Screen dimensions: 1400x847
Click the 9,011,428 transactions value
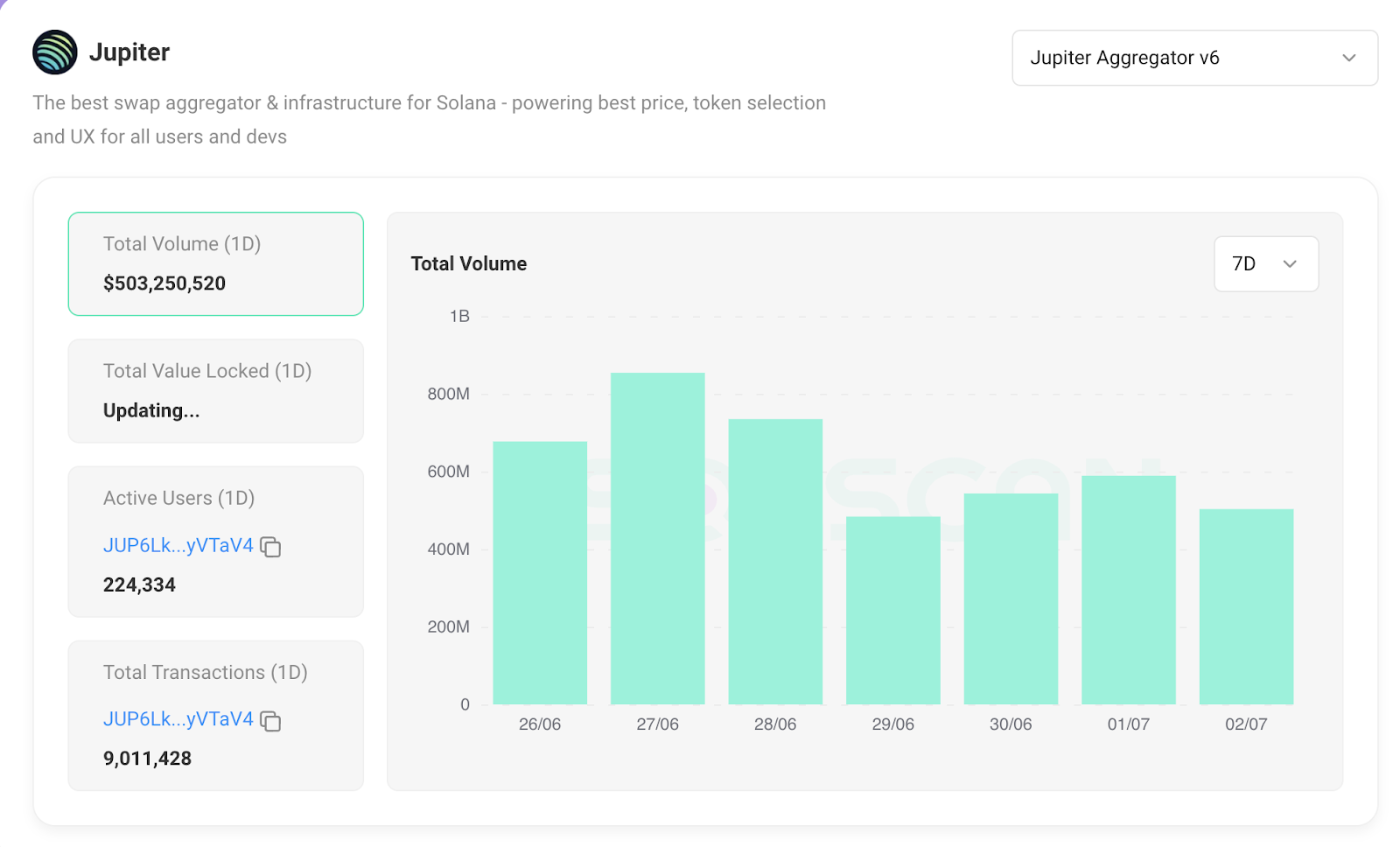tap(147, 759)
